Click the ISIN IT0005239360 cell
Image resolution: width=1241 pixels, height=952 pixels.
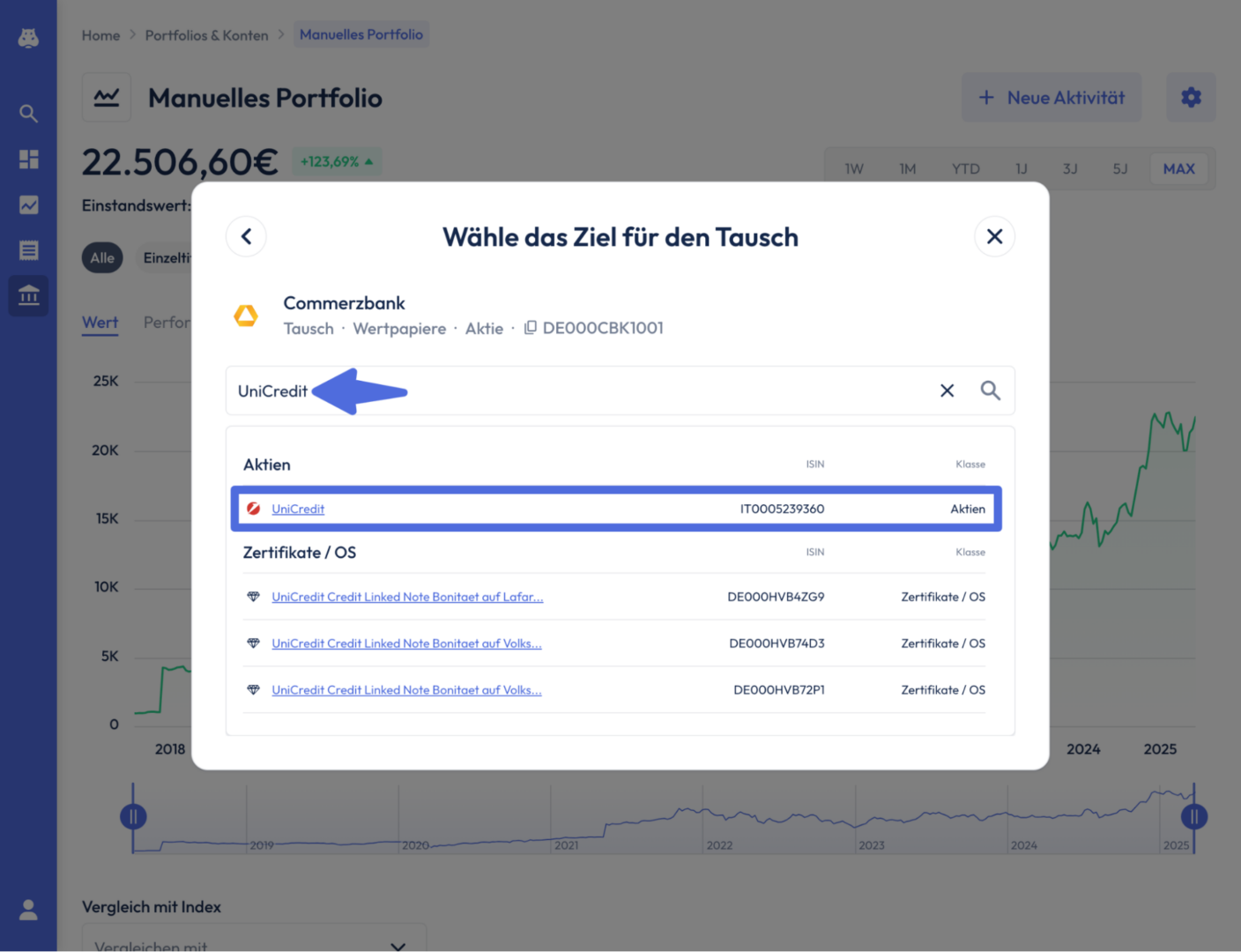click(x=782, y=509)
